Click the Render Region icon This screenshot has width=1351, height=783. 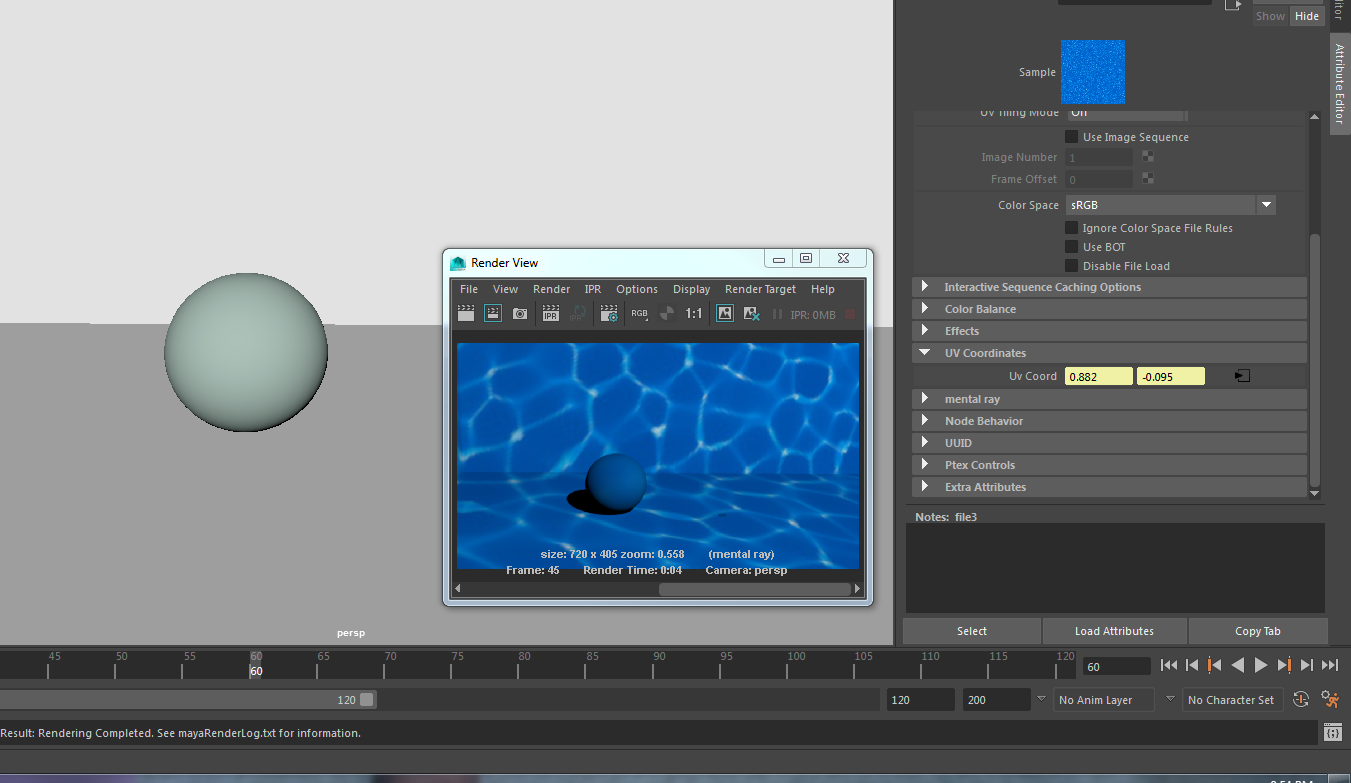point(493,314)
